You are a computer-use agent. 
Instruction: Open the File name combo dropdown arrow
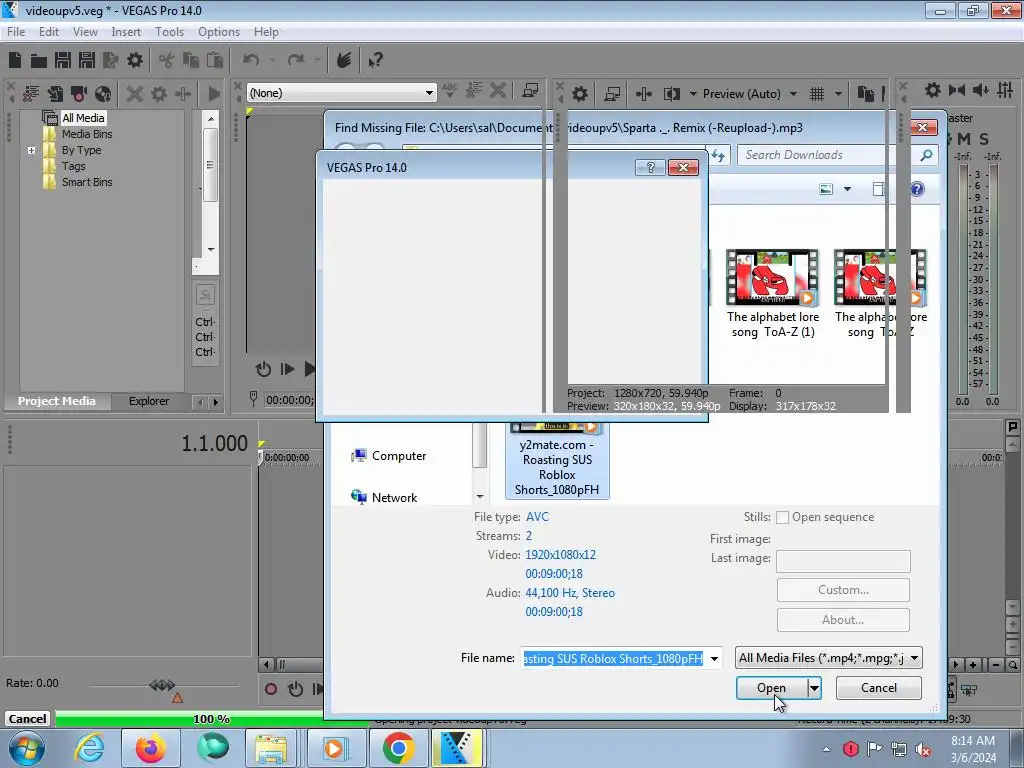(x=714, y=658)
